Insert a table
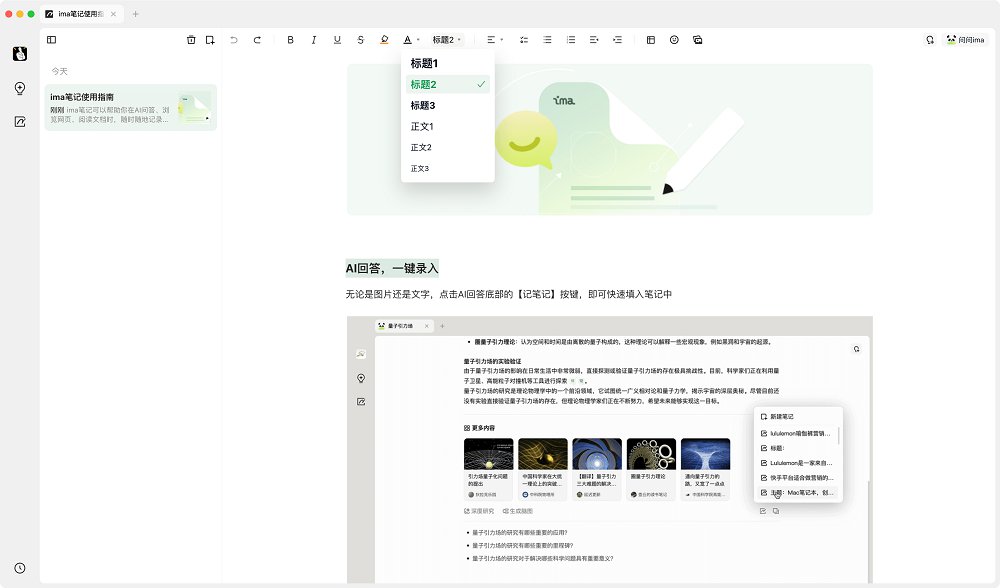The height and width of the screenshot is (588, 1000). coord(651,40)
